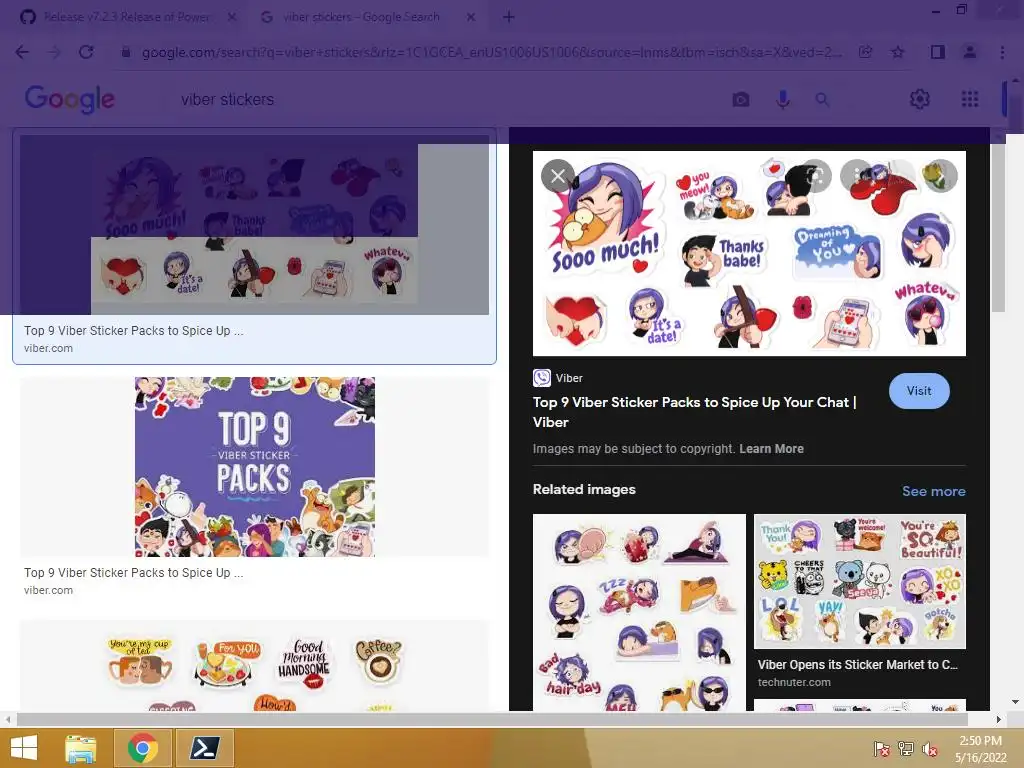Open Google quick settings gear
This screenshot has width=1024, height=768.
(920, 99)
